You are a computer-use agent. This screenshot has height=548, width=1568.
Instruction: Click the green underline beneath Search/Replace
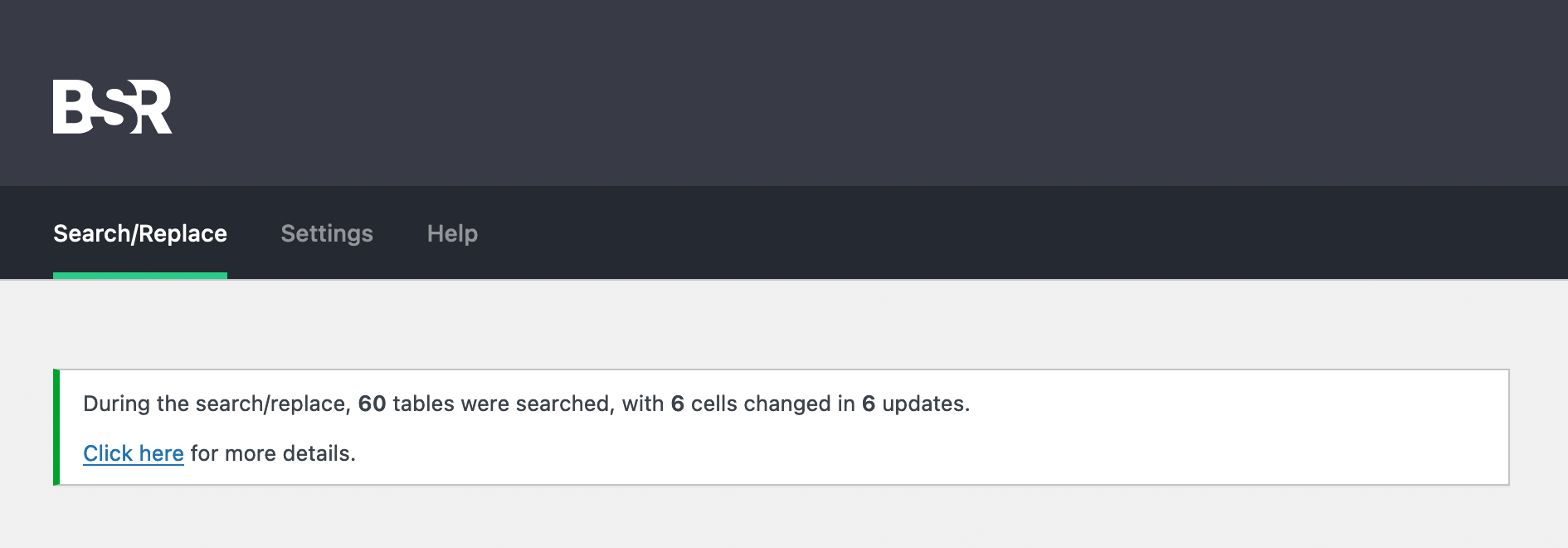tap(140, 276)
